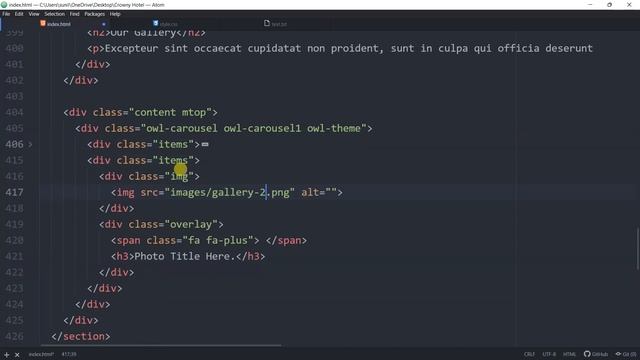640x360 pixels.
Task: Click the alt attribute on line 417
Action: point(319,192)
